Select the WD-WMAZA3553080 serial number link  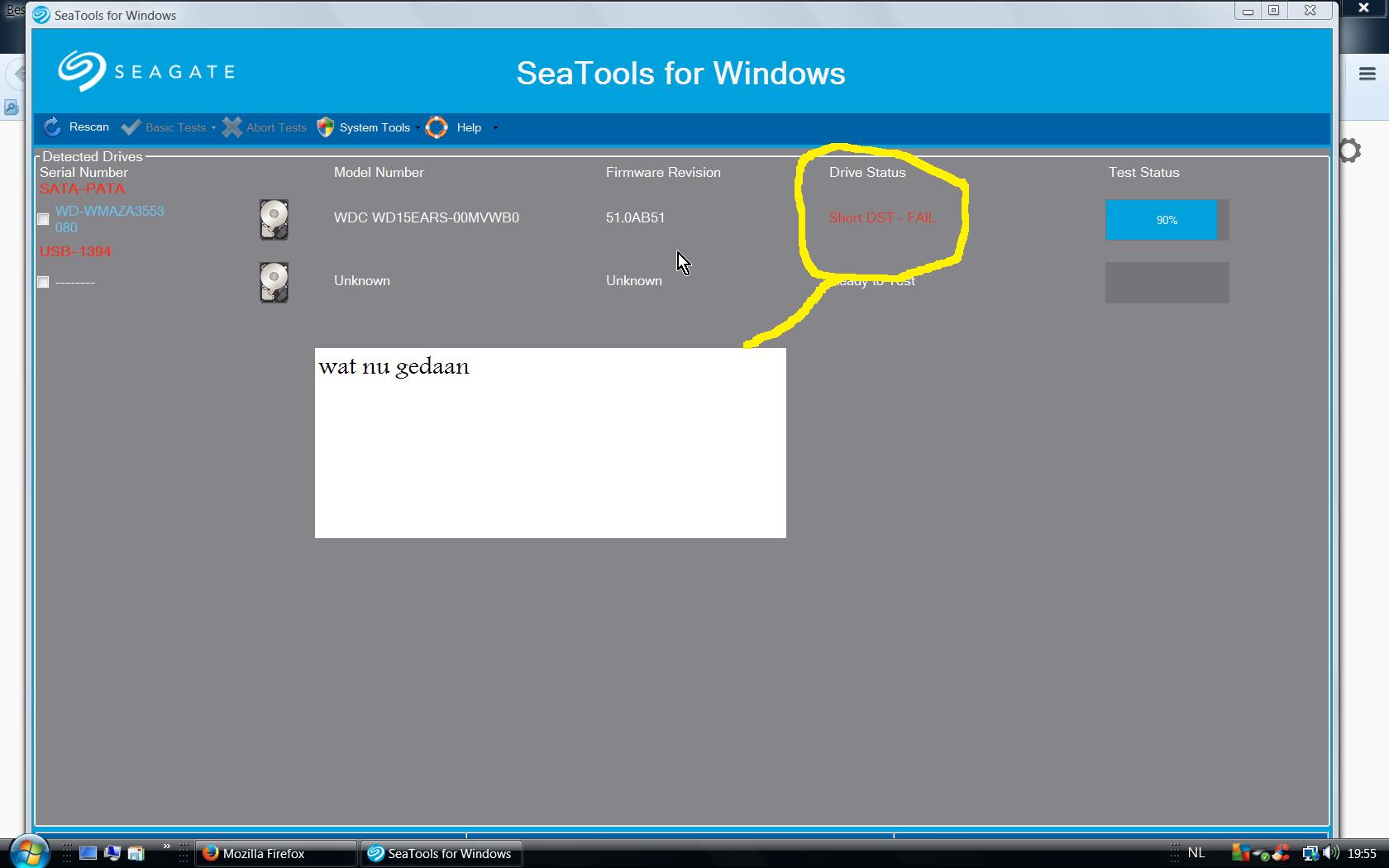click(110, 219)
